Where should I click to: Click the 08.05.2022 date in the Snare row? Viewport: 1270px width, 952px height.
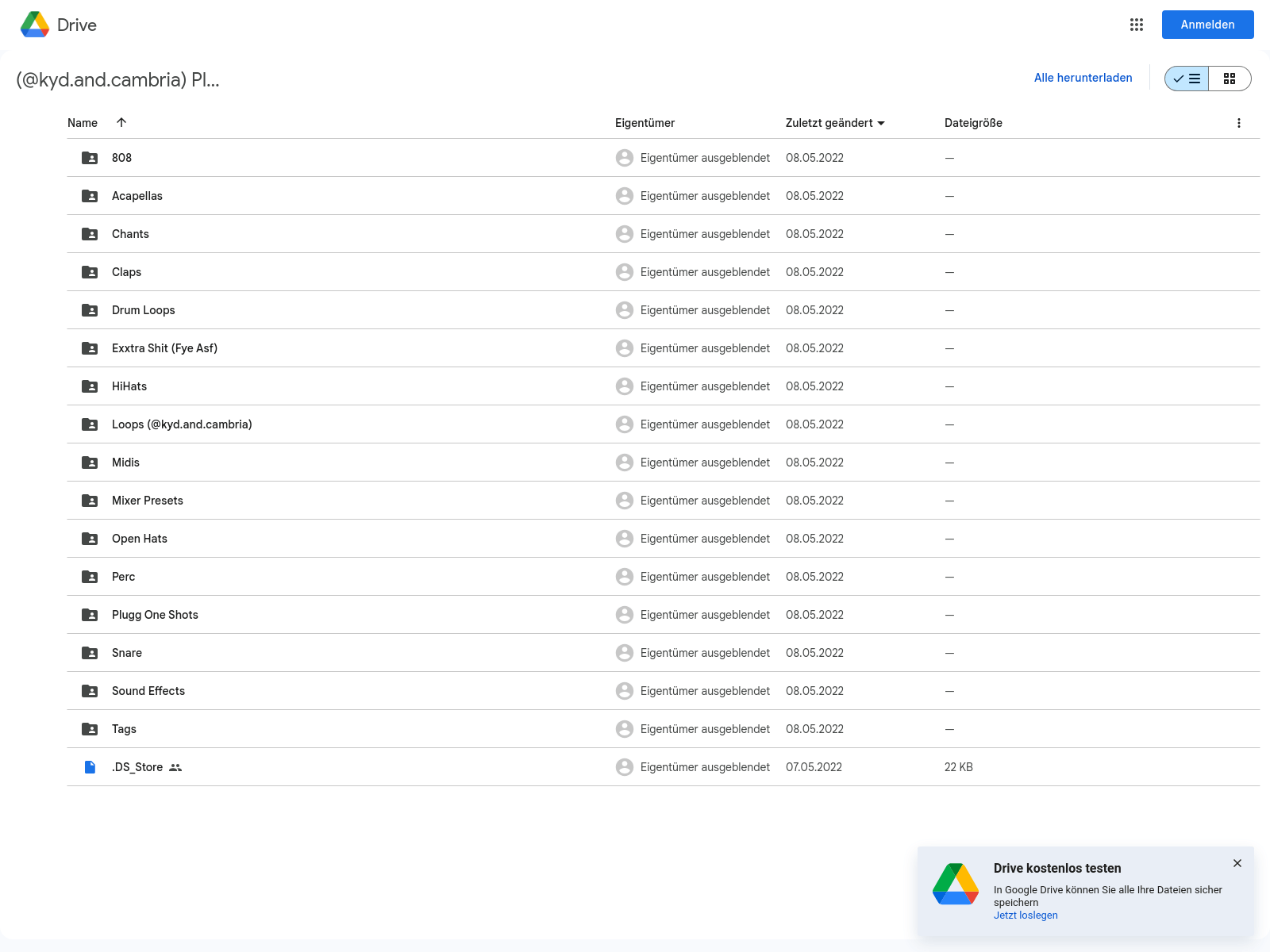click(814, 653)
